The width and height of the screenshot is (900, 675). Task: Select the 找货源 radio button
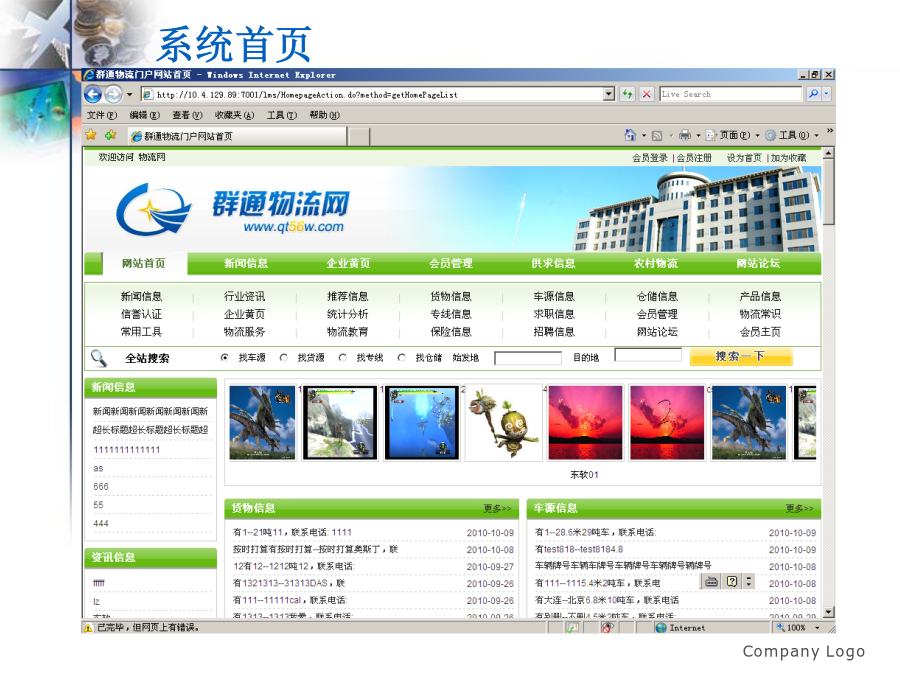(283, 357)
